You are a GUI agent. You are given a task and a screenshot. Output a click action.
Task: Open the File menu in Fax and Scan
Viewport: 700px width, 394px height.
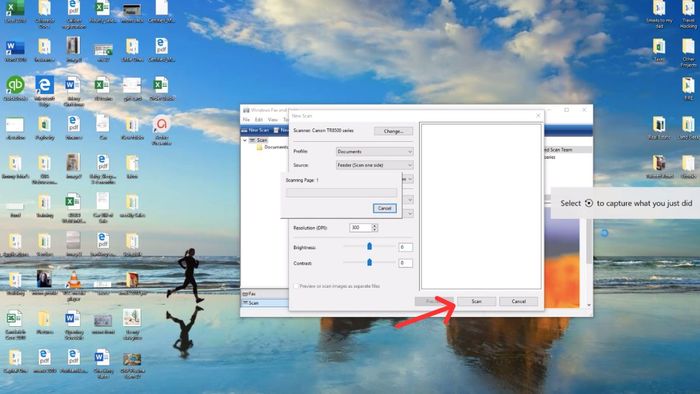[246, 120]
